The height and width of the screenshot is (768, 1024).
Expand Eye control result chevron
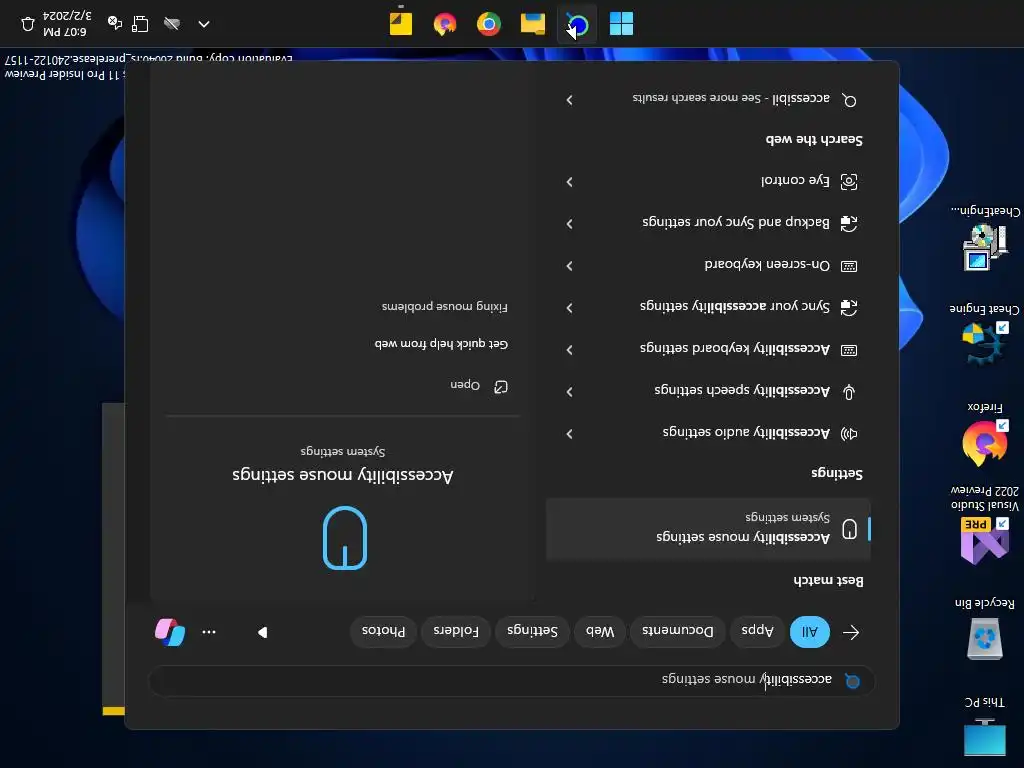coord(569,182)
